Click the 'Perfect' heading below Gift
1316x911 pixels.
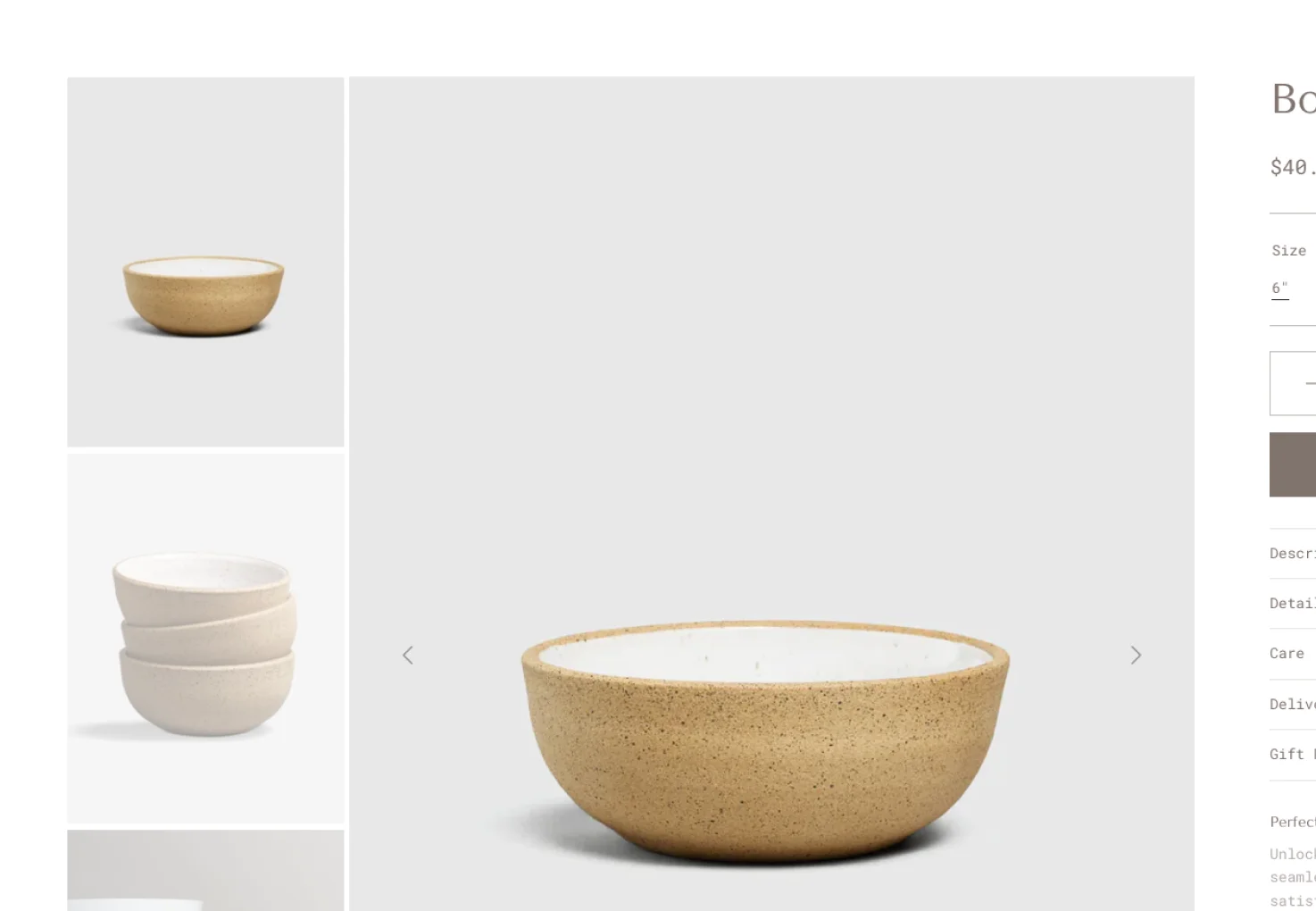[x=1293, y=822]
